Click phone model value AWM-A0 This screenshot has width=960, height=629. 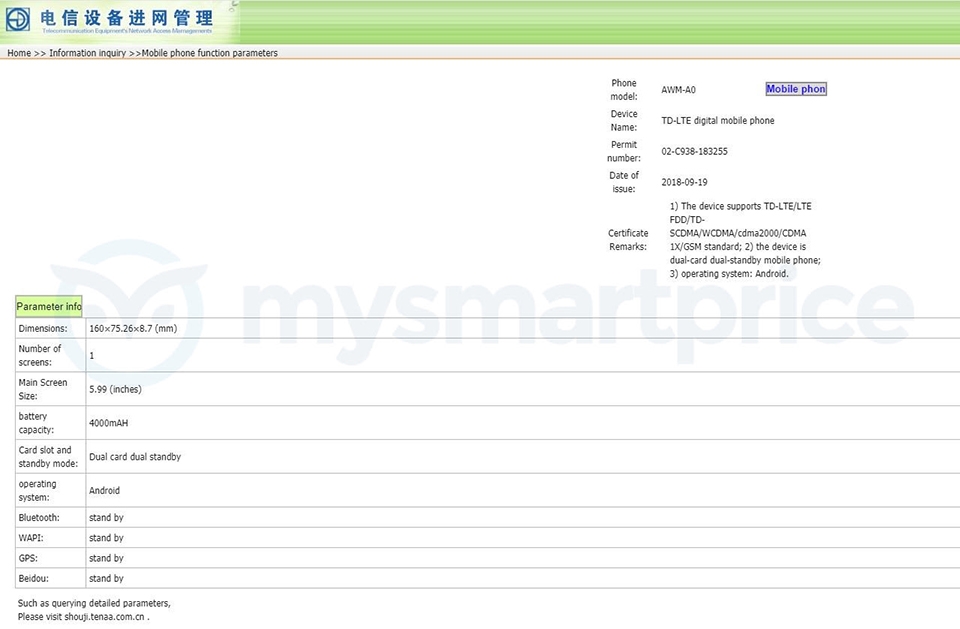[678, 90]
